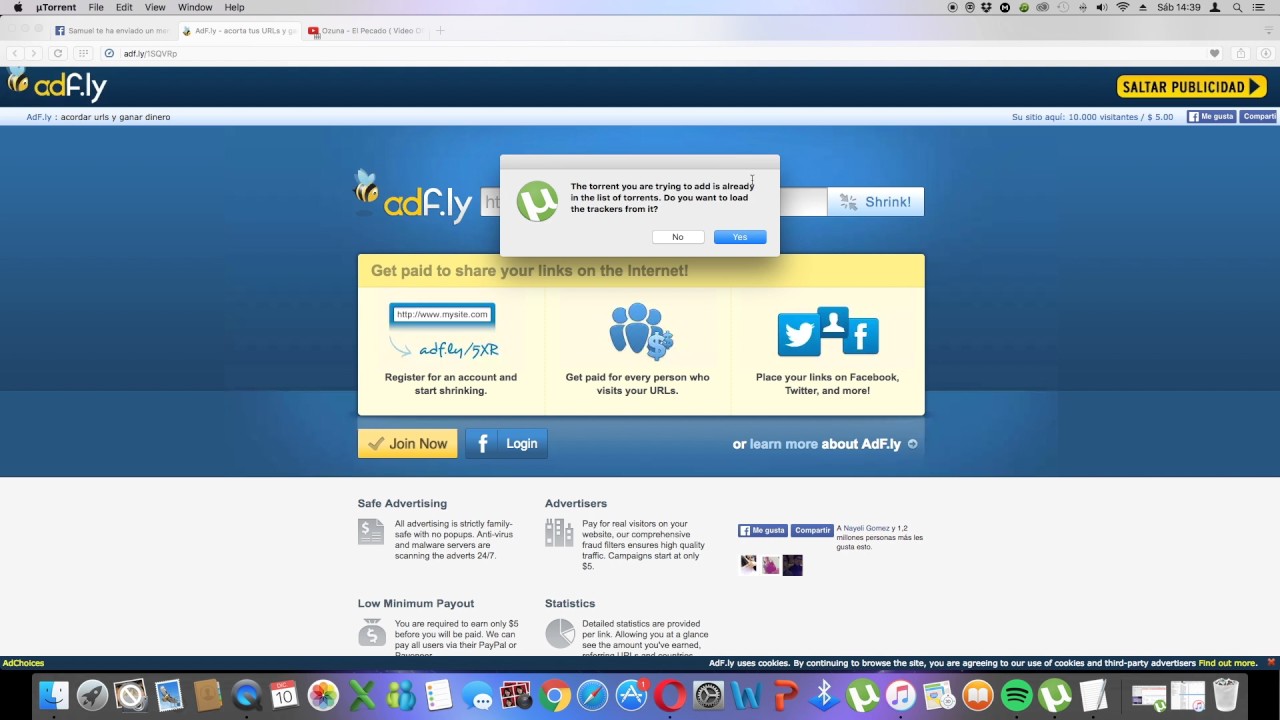Open the Help menu

(234, 7)
